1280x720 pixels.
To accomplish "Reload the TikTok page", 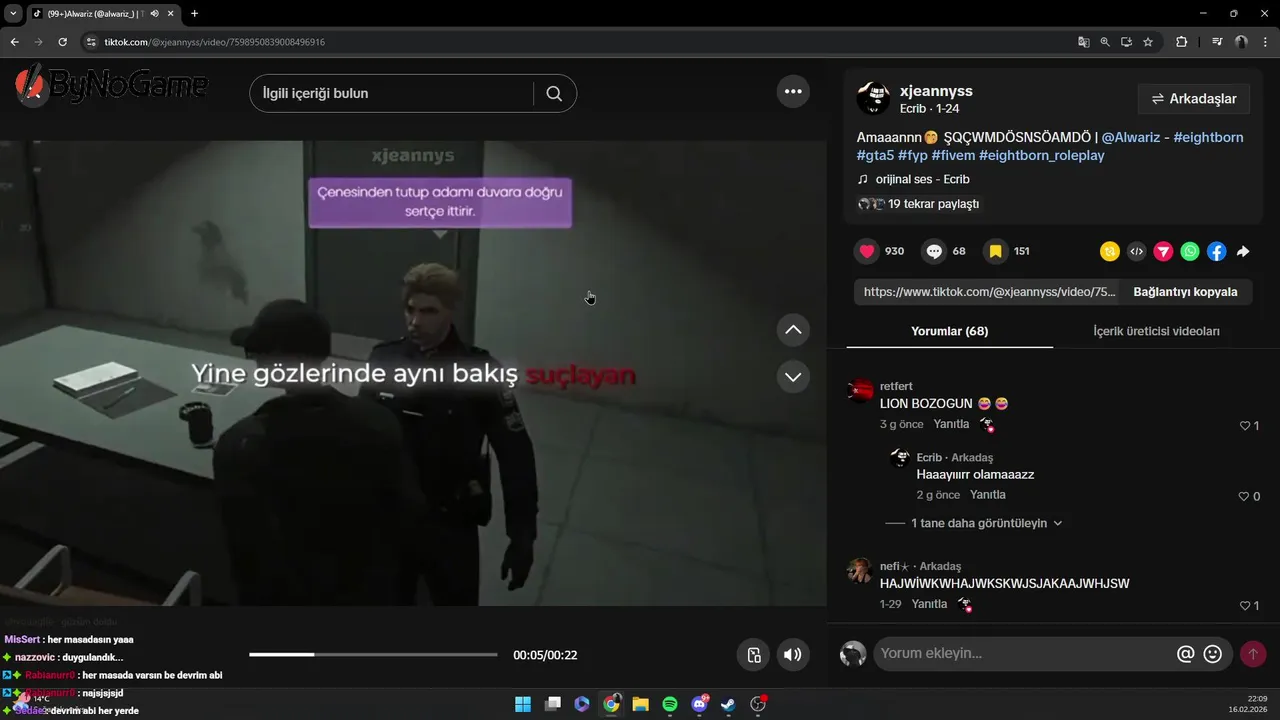I will [x=63, y=42].
